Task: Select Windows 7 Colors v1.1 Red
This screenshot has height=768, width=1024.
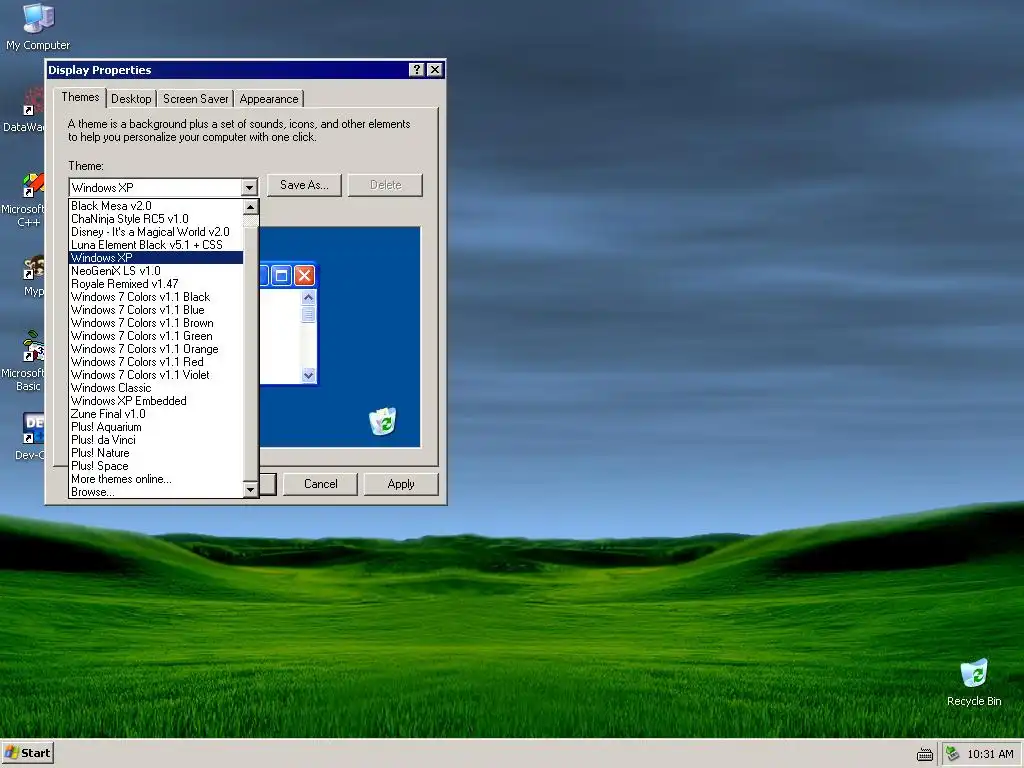Action: pyautogui.click(x=156, y=362)
